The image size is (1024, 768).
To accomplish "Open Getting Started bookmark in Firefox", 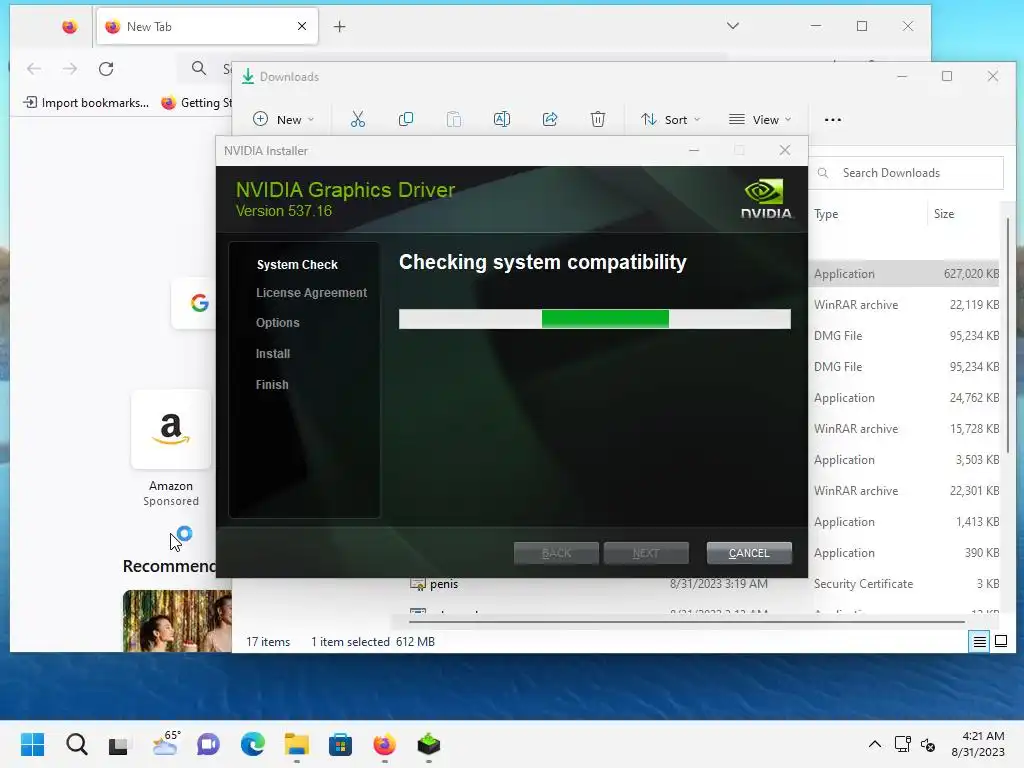I will pos(196,103).
